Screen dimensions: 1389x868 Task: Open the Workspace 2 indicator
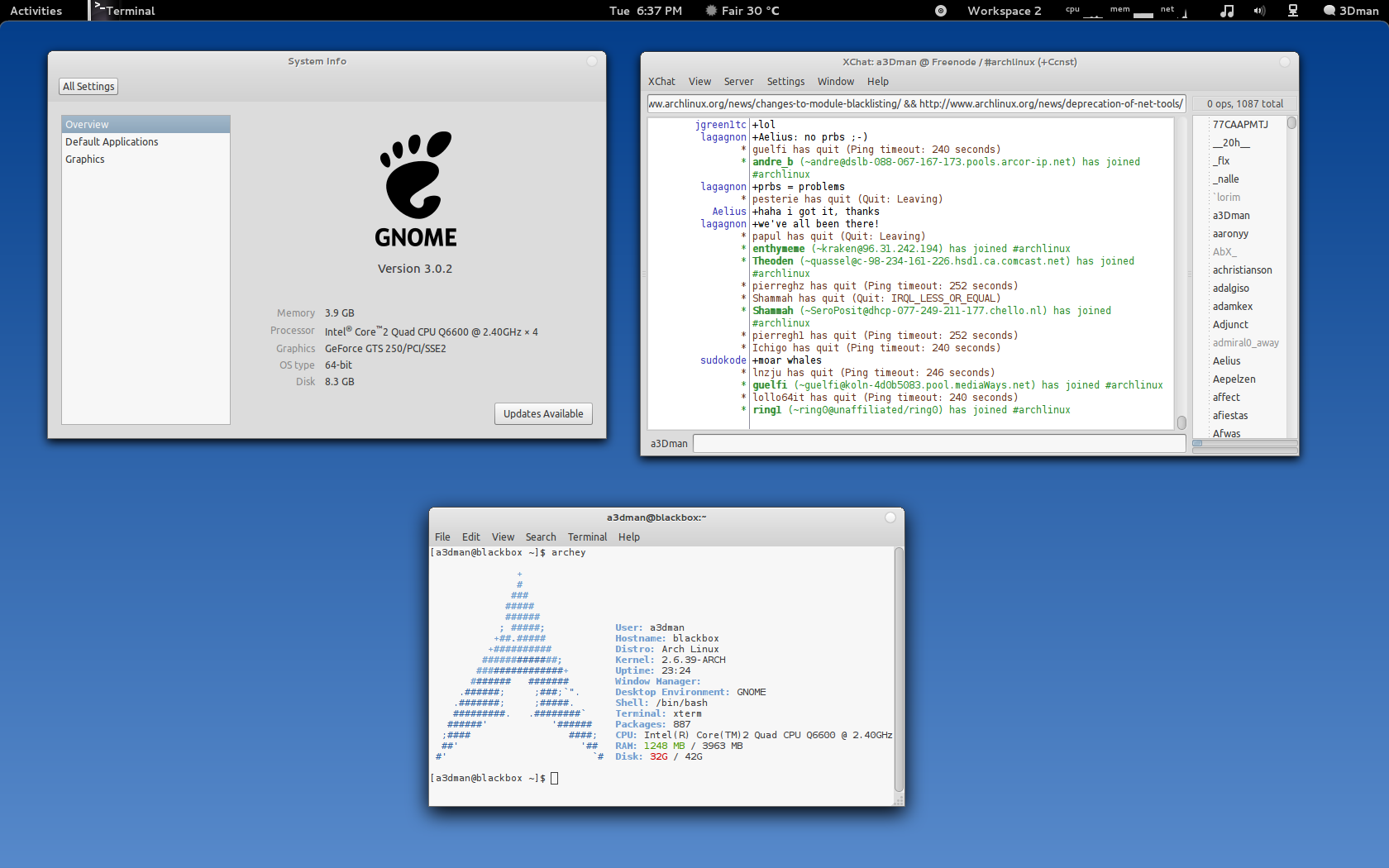click(1004, 11)
